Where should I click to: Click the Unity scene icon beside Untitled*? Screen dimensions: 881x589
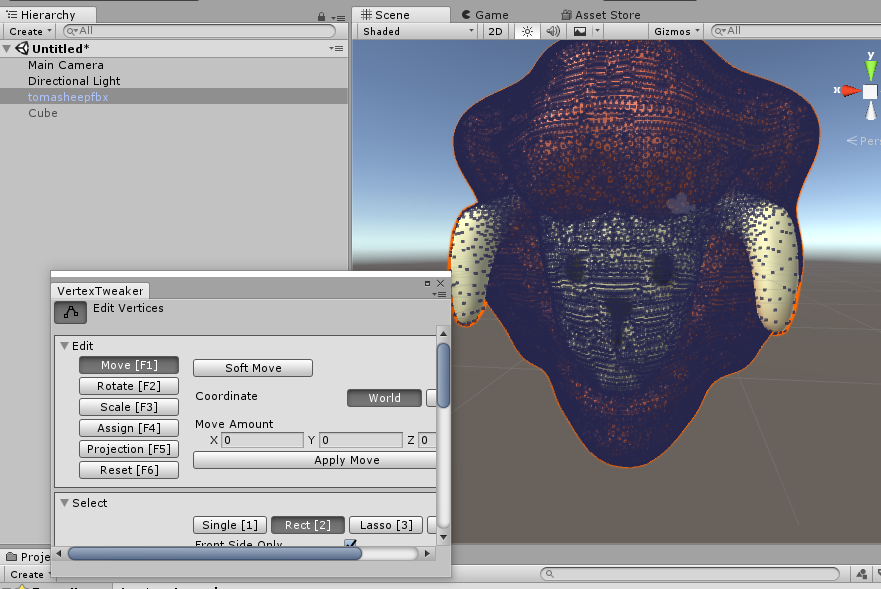(x=22, y=48)
